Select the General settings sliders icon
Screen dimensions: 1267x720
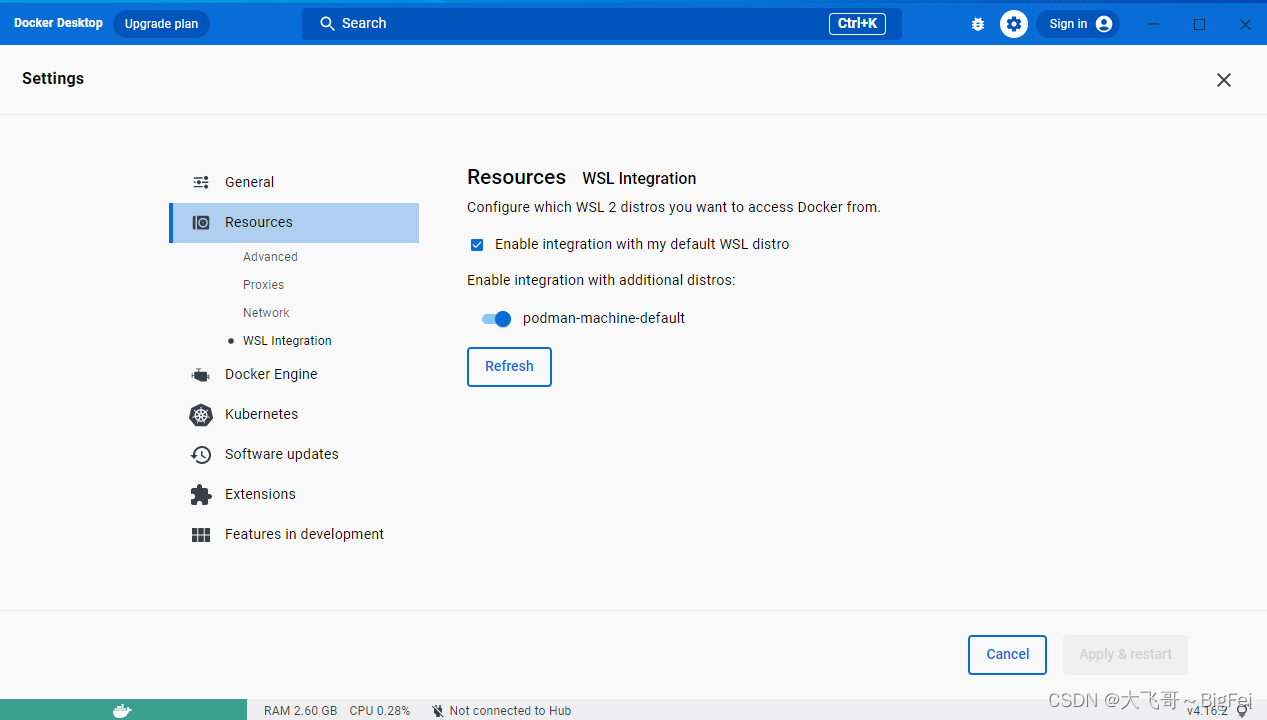click(200, 181)
